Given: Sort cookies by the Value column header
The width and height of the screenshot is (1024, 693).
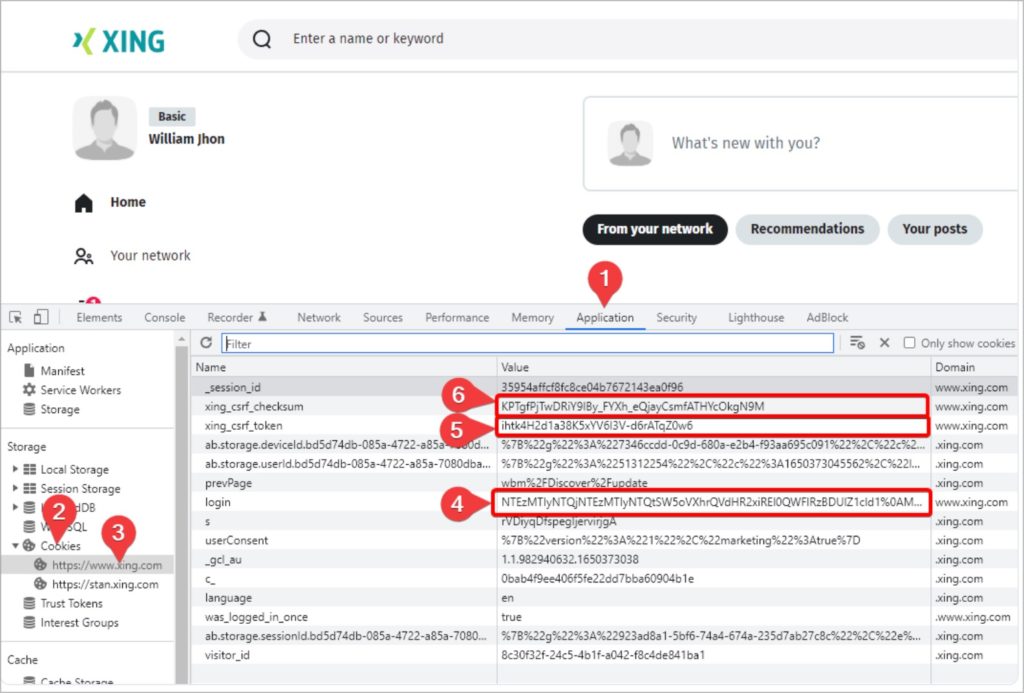Looking at the screenshot, I should pos(714,367).
